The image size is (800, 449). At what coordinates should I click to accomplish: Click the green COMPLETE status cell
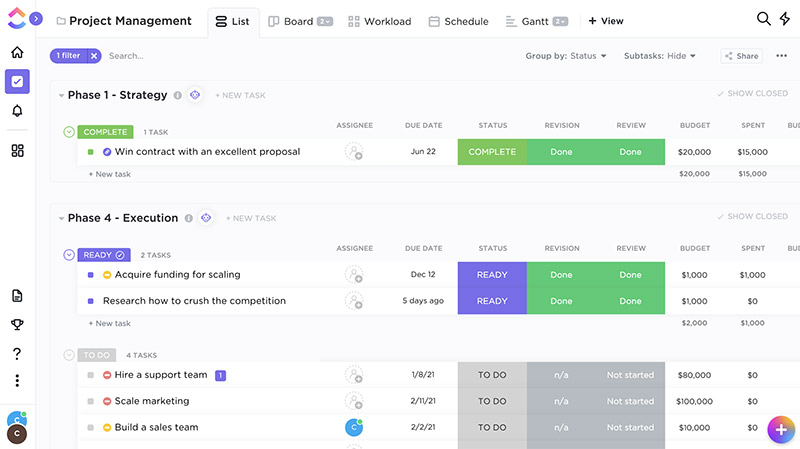coord(492,152)
